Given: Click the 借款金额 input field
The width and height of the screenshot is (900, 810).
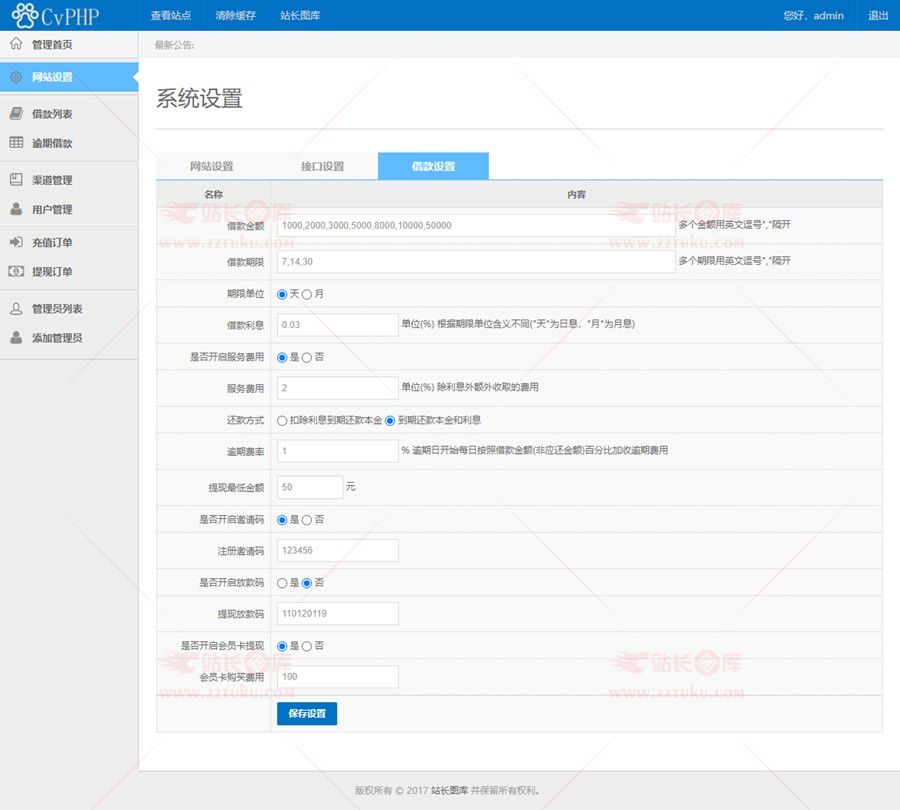Looking at the screenshot, I should pyautogui.click(x=475, y=226).
